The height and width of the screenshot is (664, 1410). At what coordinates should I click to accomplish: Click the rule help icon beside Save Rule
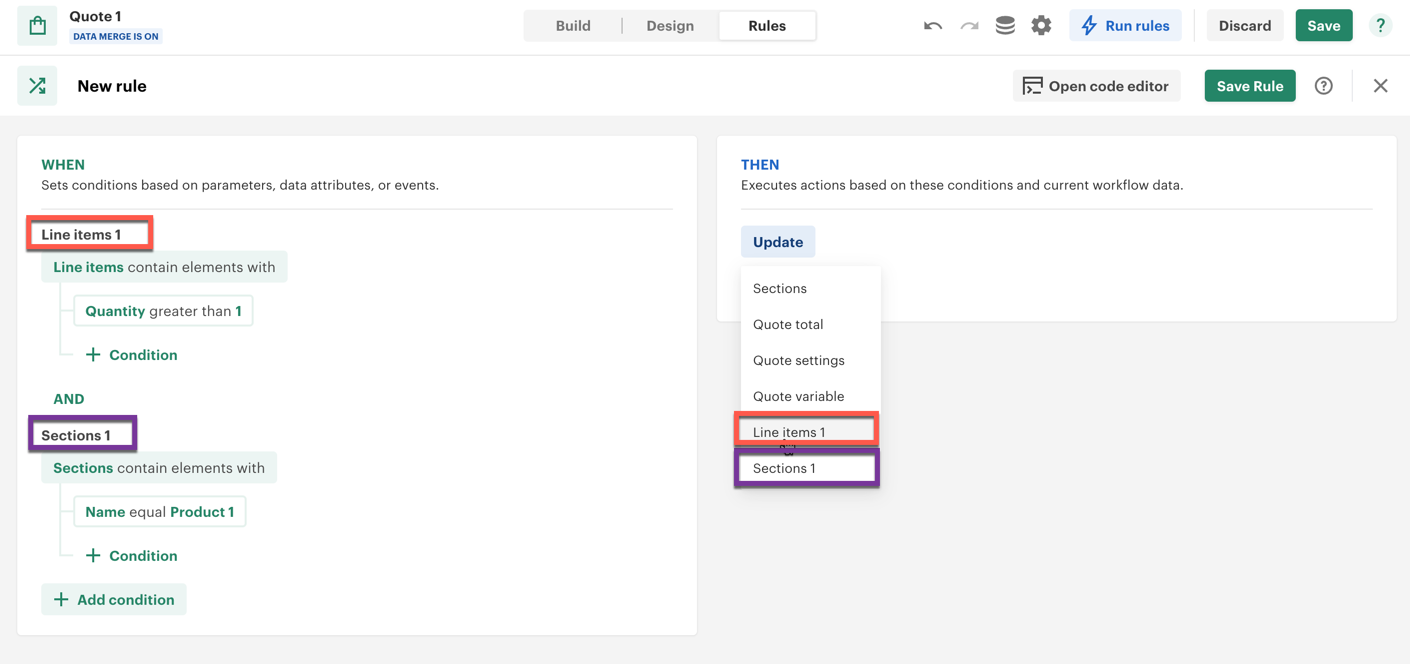[x=1323, y=86]
